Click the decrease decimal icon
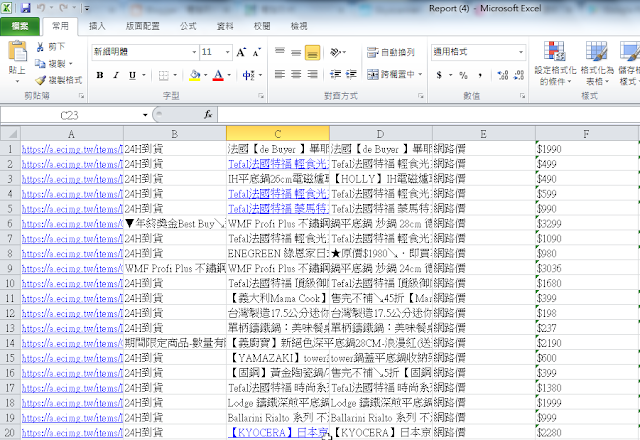 tap(519, 75)
